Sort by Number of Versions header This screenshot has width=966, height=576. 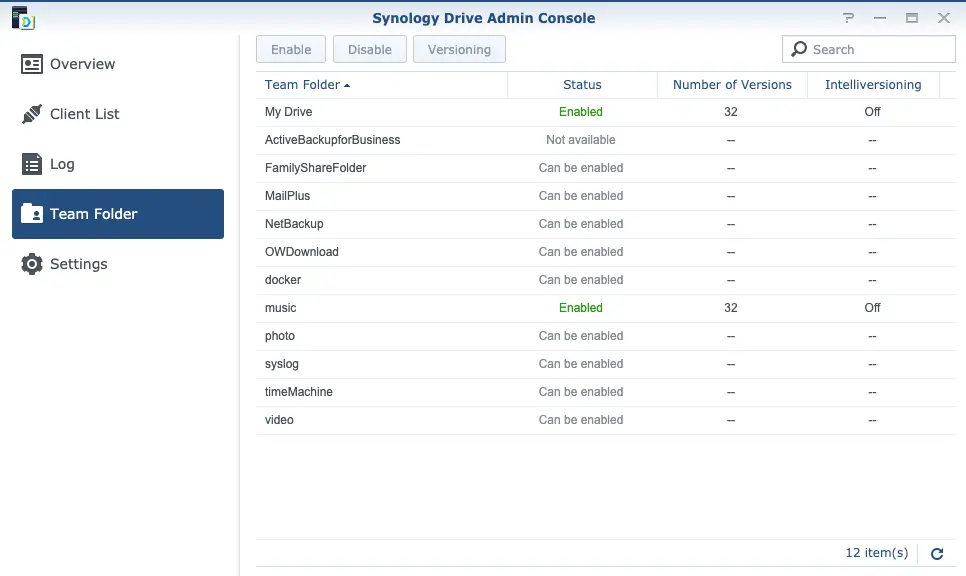tap(732, 85)
